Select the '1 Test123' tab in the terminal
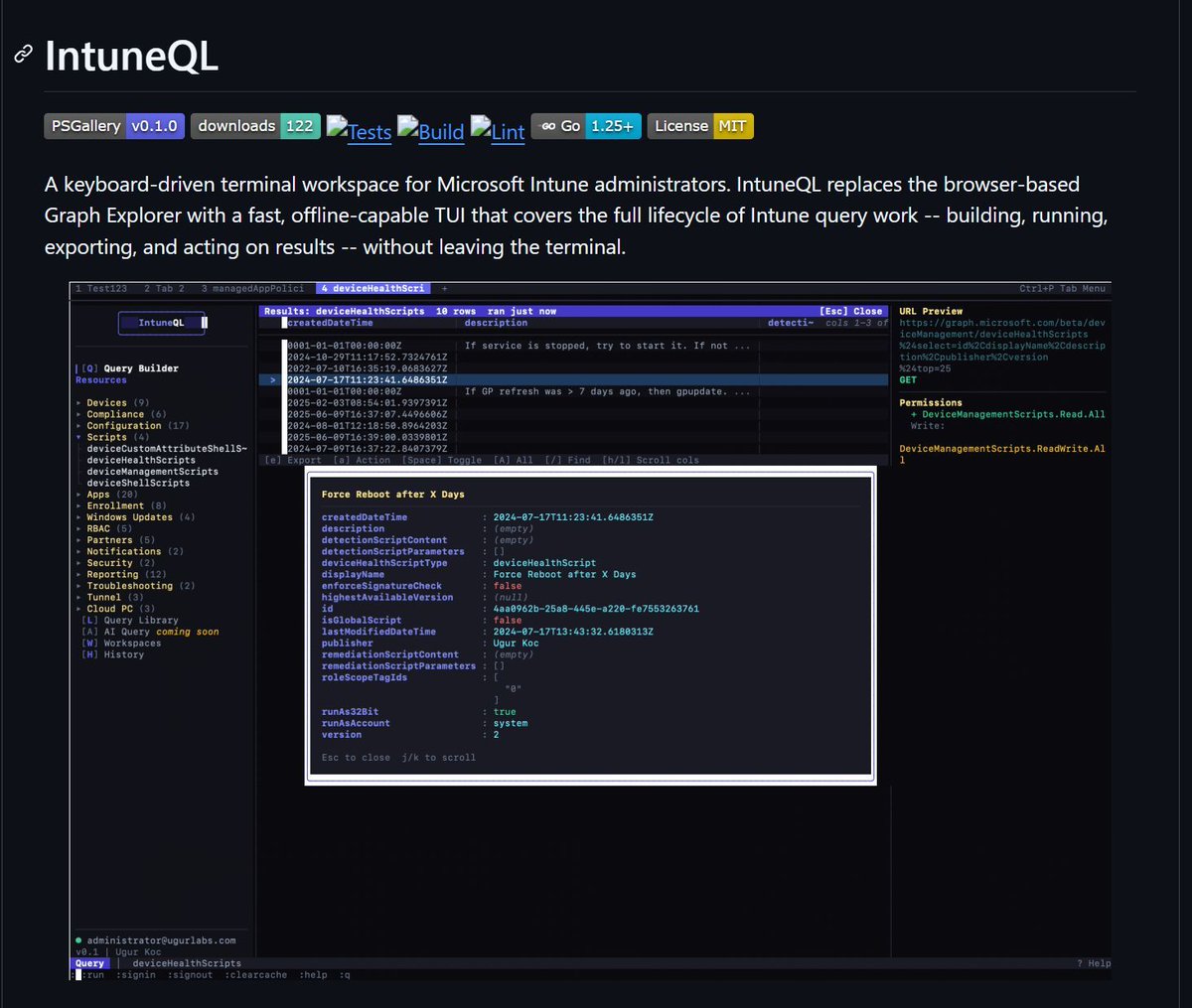 tap(102, 289)
